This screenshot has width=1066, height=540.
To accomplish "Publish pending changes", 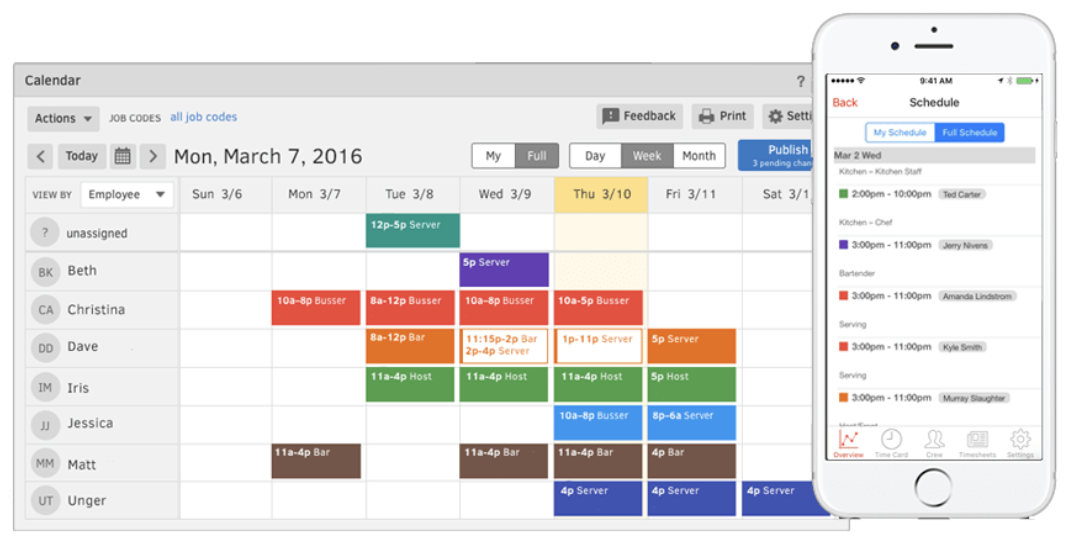I will (776, 155).
